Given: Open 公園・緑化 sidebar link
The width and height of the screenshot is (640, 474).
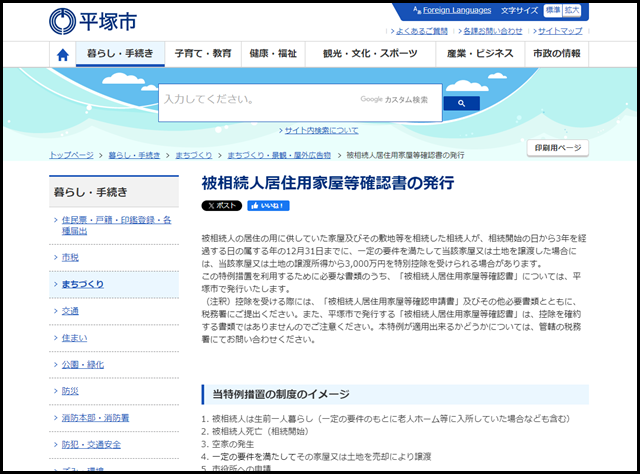Looking at the screenshot, I should click(x=83, y=365).
